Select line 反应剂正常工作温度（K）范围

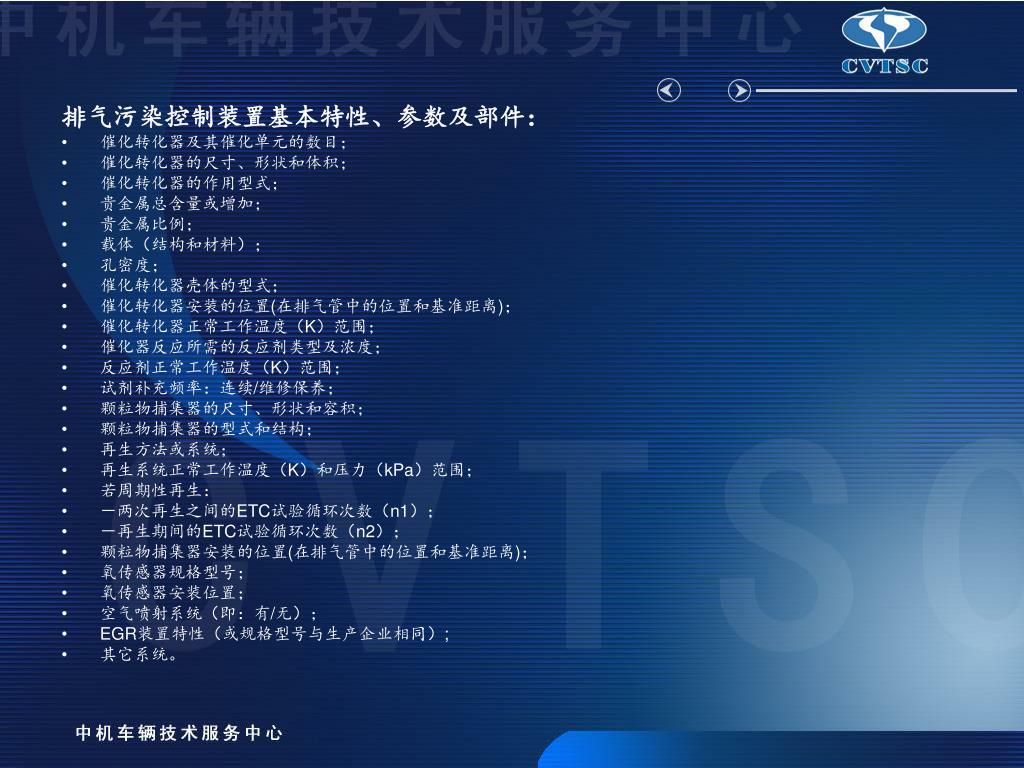pyautogui.click(x=221, y=367)
